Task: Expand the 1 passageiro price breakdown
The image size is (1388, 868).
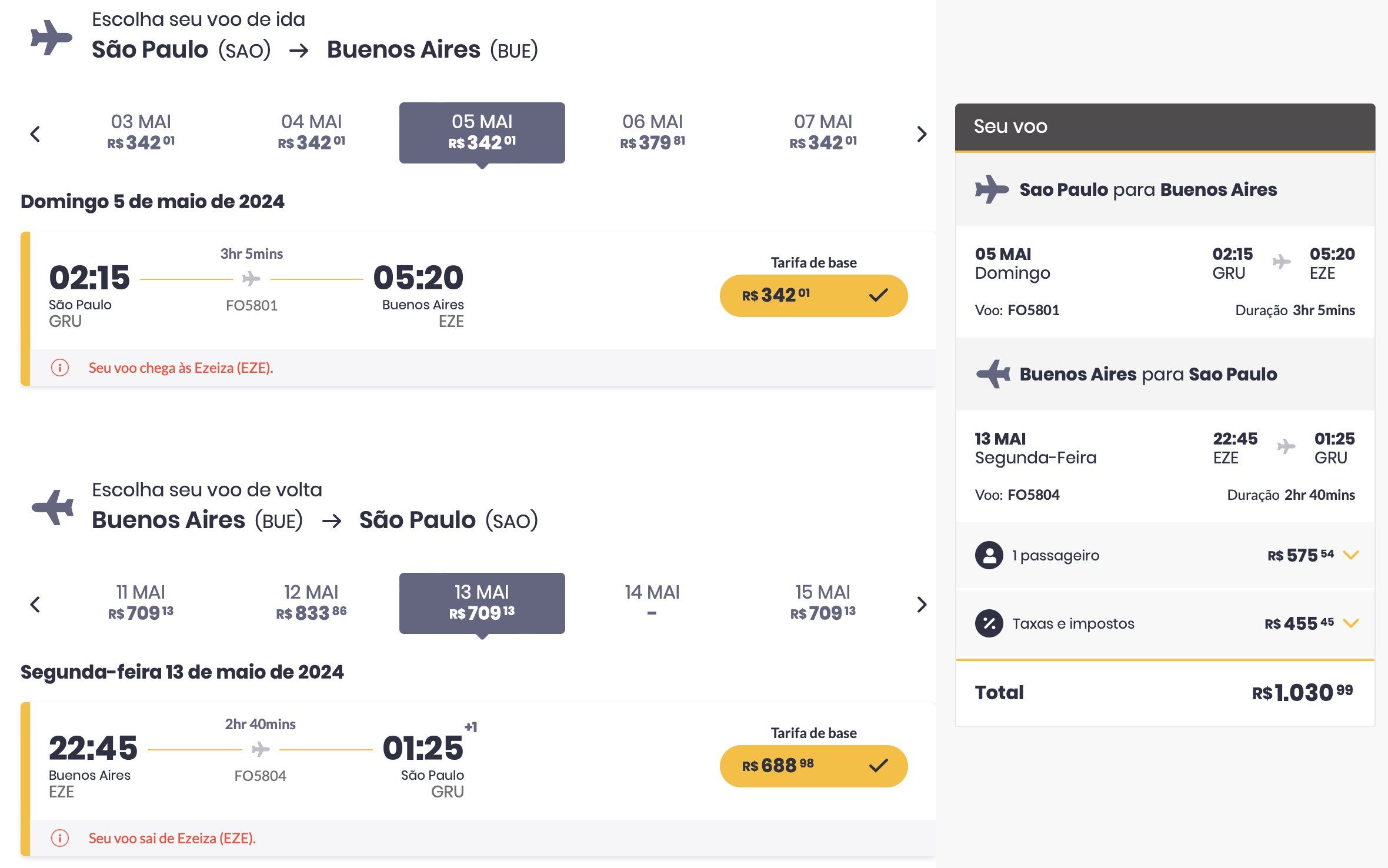Action: click(1351, 555)
